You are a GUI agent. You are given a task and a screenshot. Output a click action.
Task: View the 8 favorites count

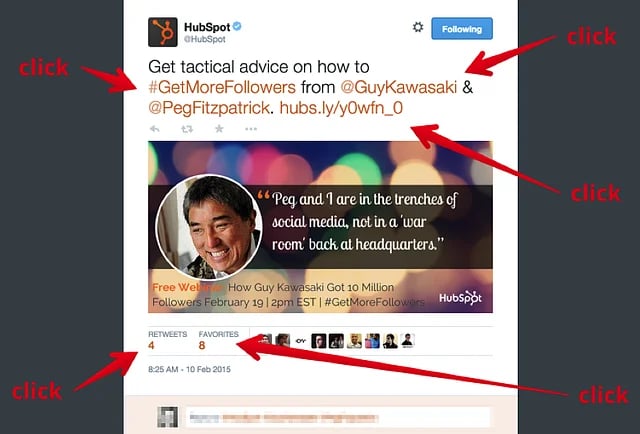pyautogui.click(x=202, y=346)
